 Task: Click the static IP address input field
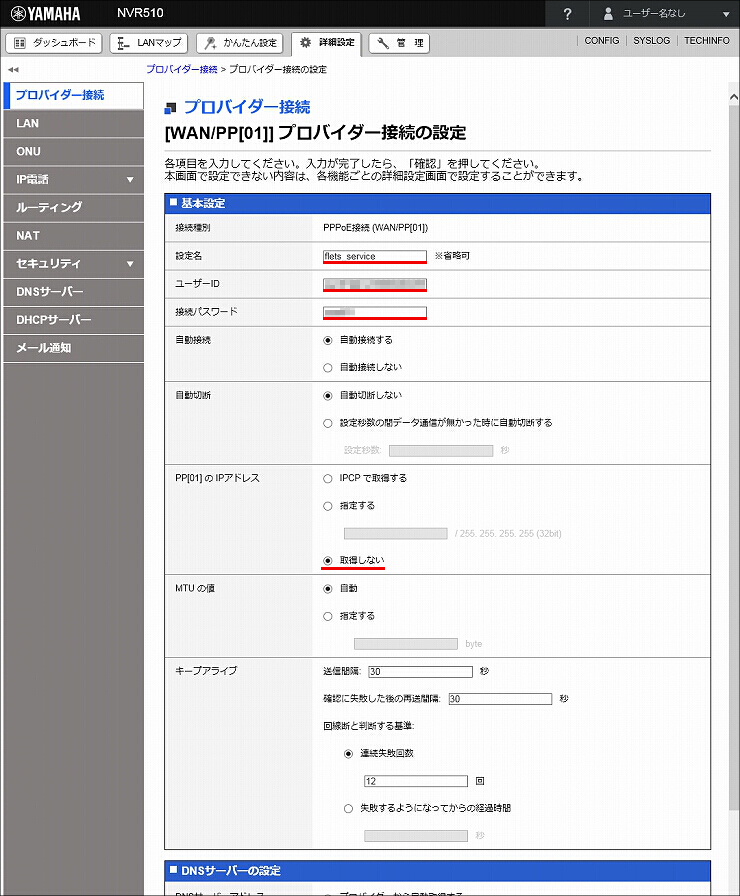click(x=395, y=534)
